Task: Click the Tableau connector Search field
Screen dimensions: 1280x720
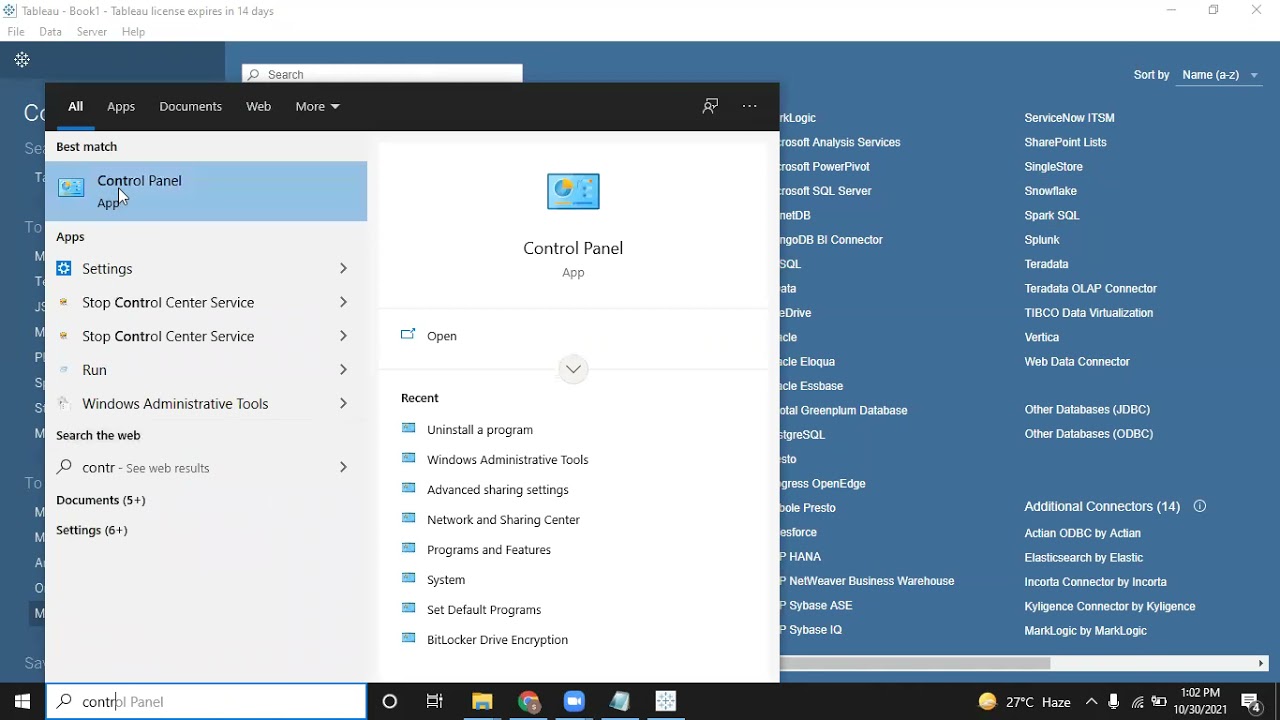Action: (x=382, y=74)
